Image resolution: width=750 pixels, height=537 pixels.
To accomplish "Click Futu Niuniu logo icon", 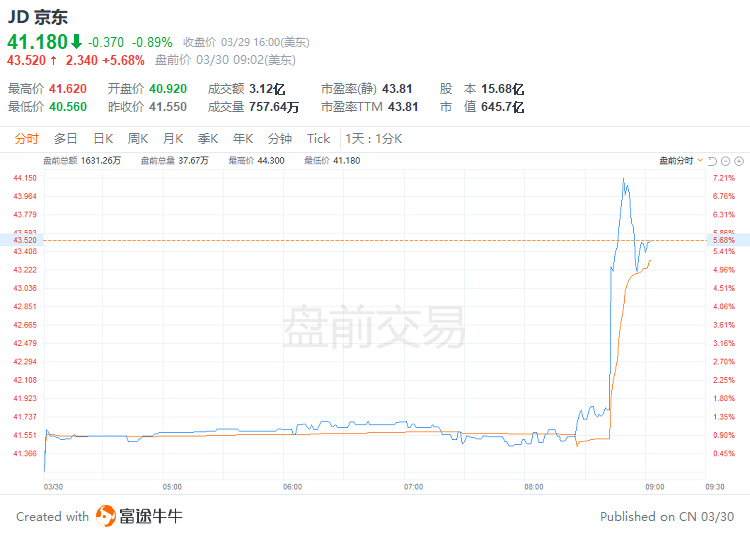I will click(106, 516).
